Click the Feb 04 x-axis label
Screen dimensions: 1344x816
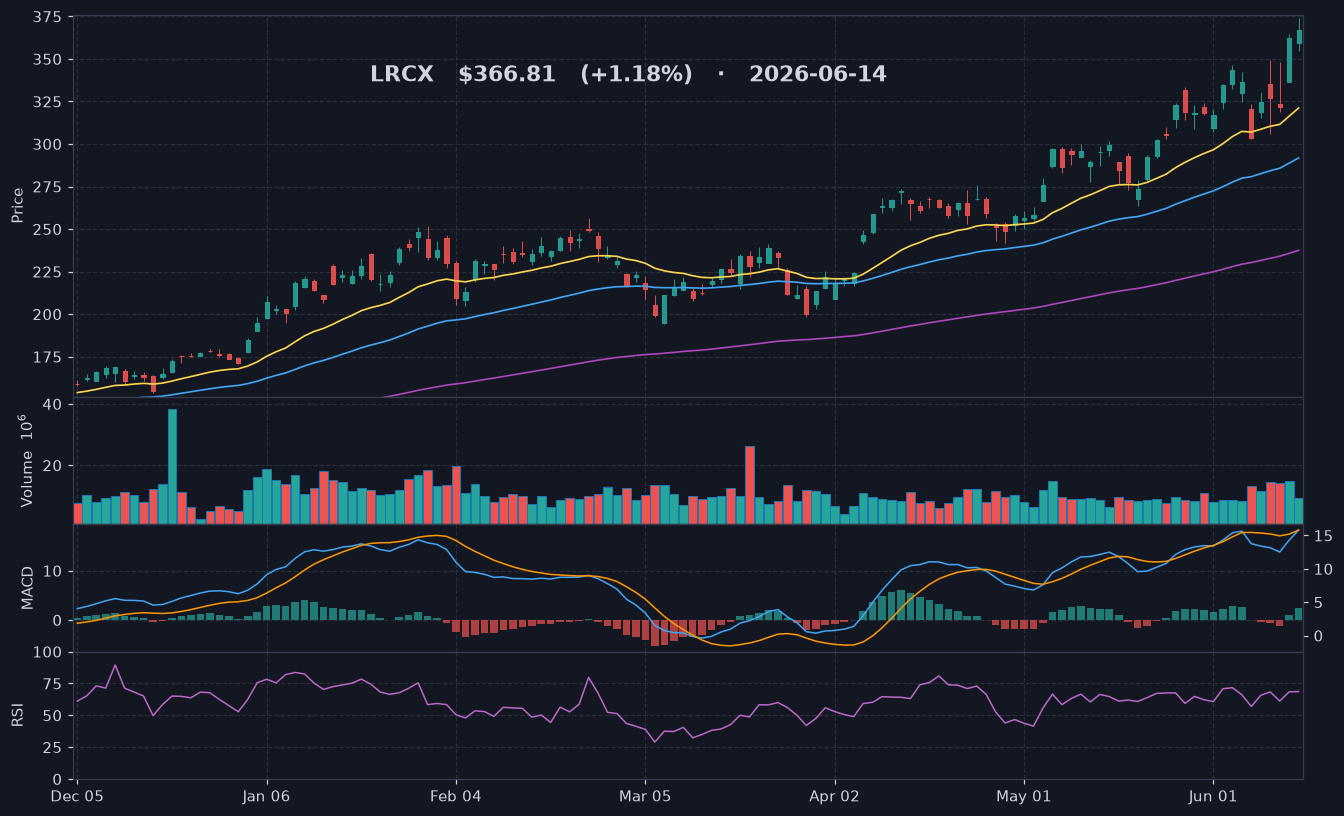[456, 797]
